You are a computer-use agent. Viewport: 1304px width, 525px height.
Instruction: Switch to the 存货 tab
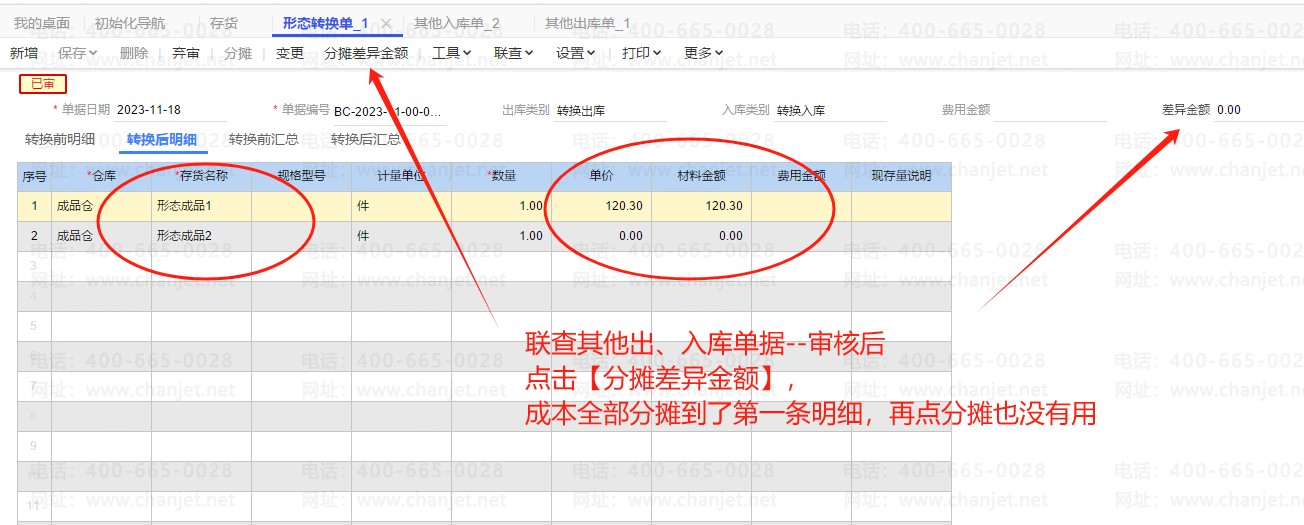[224, 23]
